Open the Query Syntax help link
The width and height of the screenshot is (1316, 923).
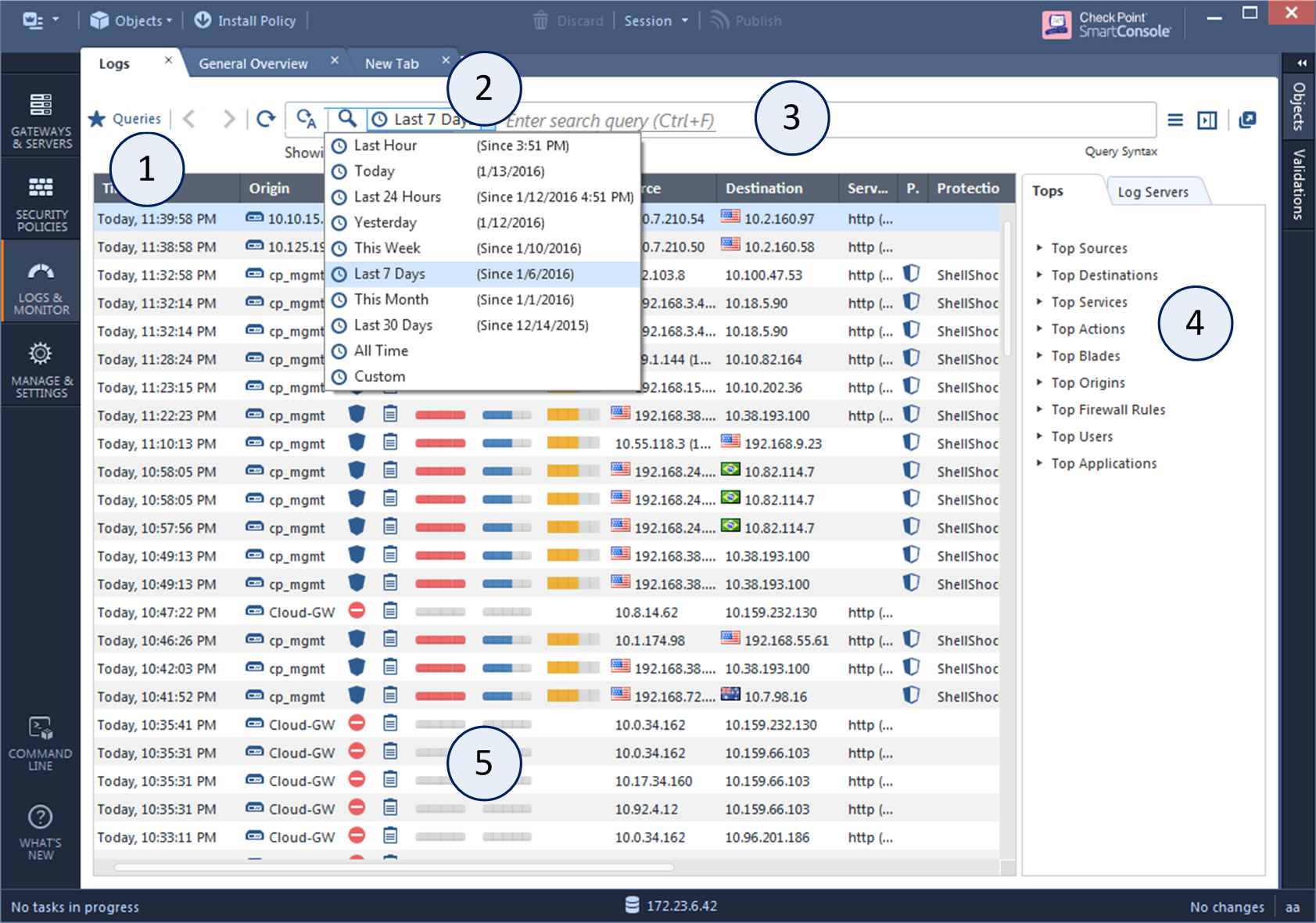pos(1121,151)
